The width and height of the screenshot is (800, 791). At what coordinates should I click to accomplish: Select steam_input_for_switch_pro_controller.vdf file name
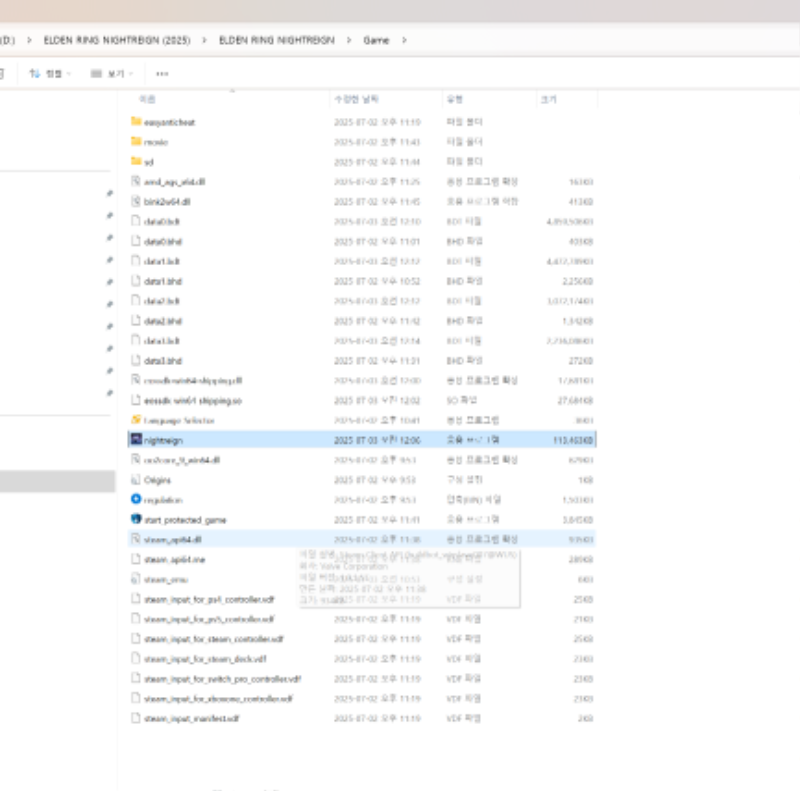pyautogui.click(x=222, y=679)
